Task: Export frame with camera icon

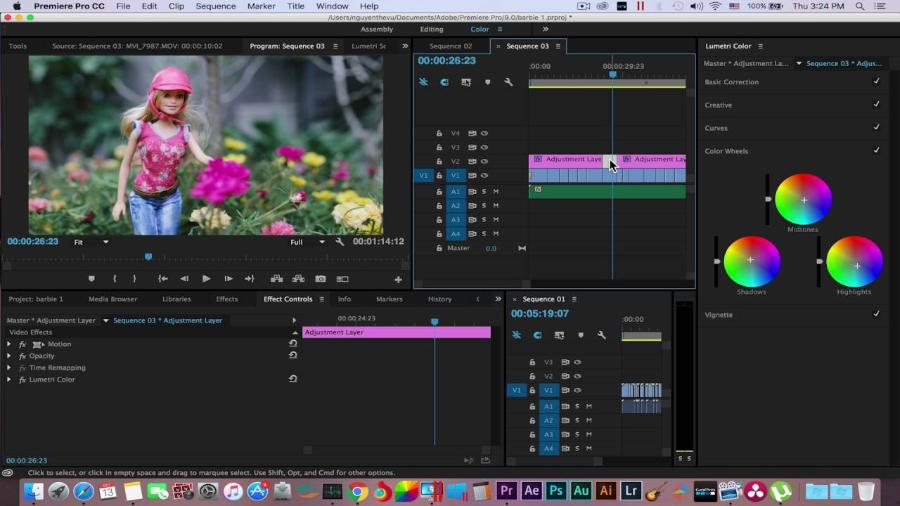Action: point(320,279)
